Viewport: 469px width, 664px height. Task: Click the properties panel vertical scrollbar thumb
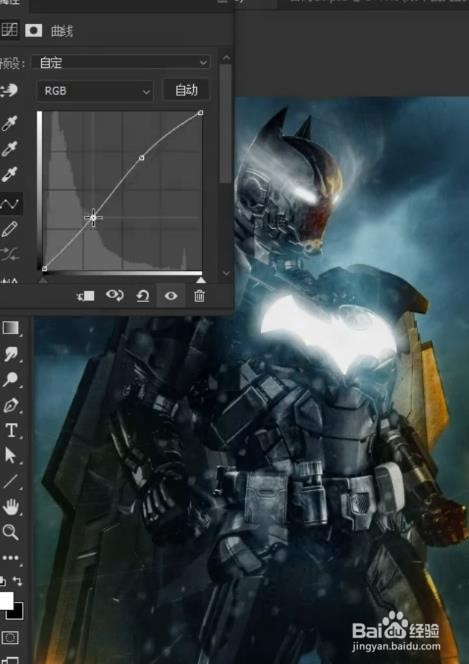click(226, 123)
